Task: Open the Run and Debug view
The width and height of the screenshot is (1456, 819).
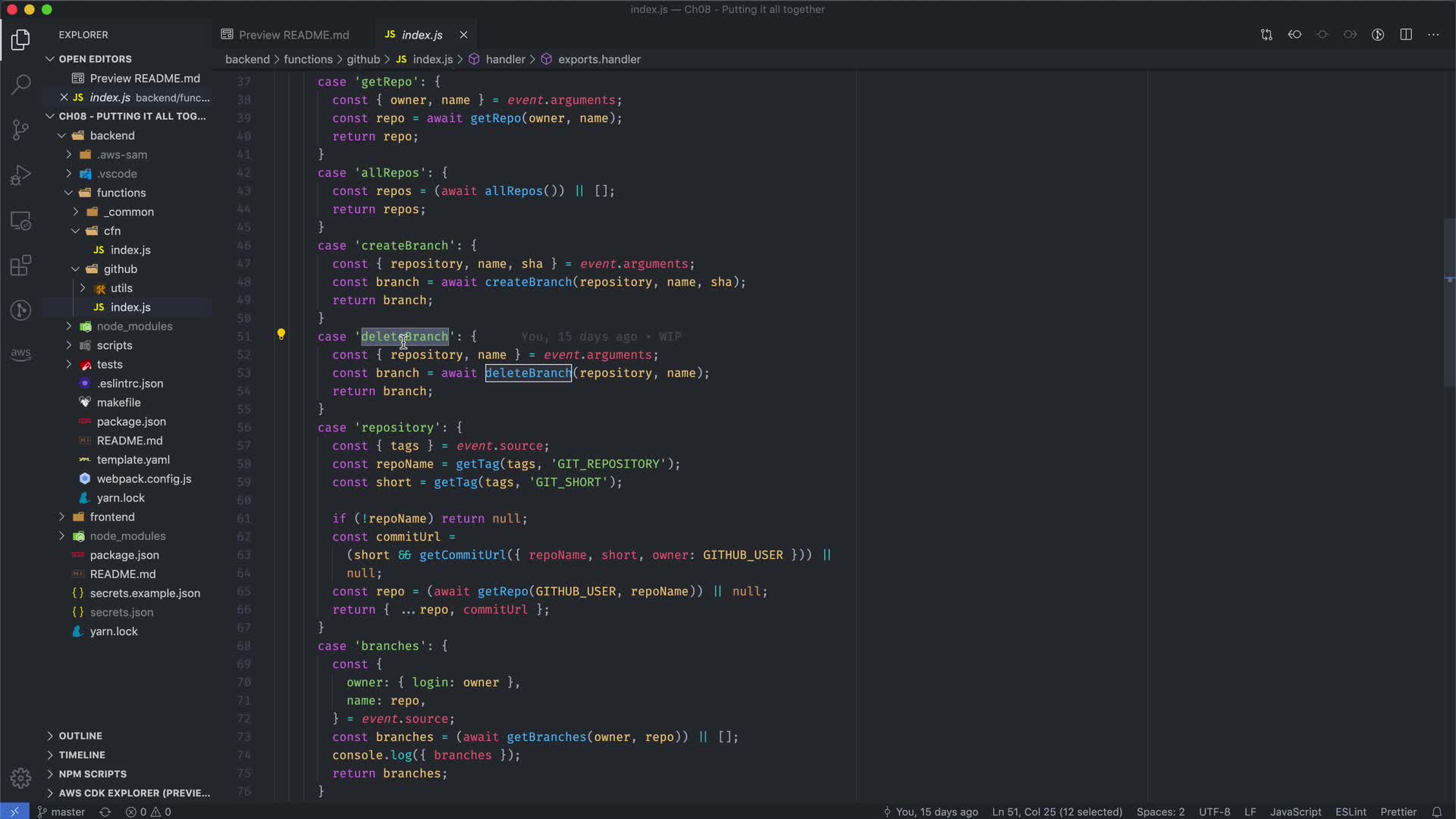Action: point(21,175)
